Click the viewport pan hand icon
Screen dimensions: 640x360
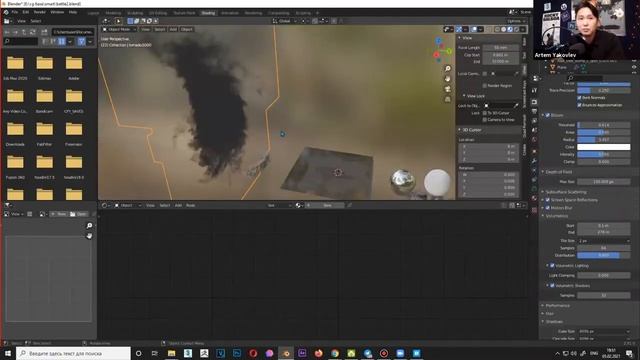point(448,78)
